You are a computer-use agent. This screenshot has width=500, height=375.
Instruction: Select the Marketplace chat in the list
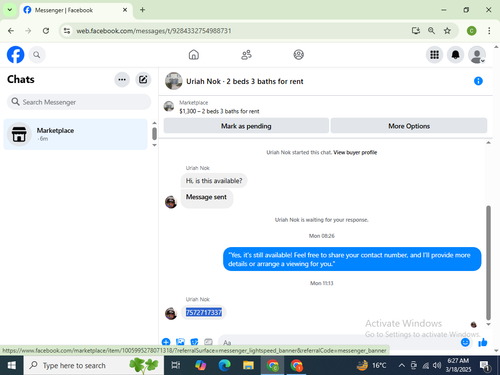tap(75, 134)
